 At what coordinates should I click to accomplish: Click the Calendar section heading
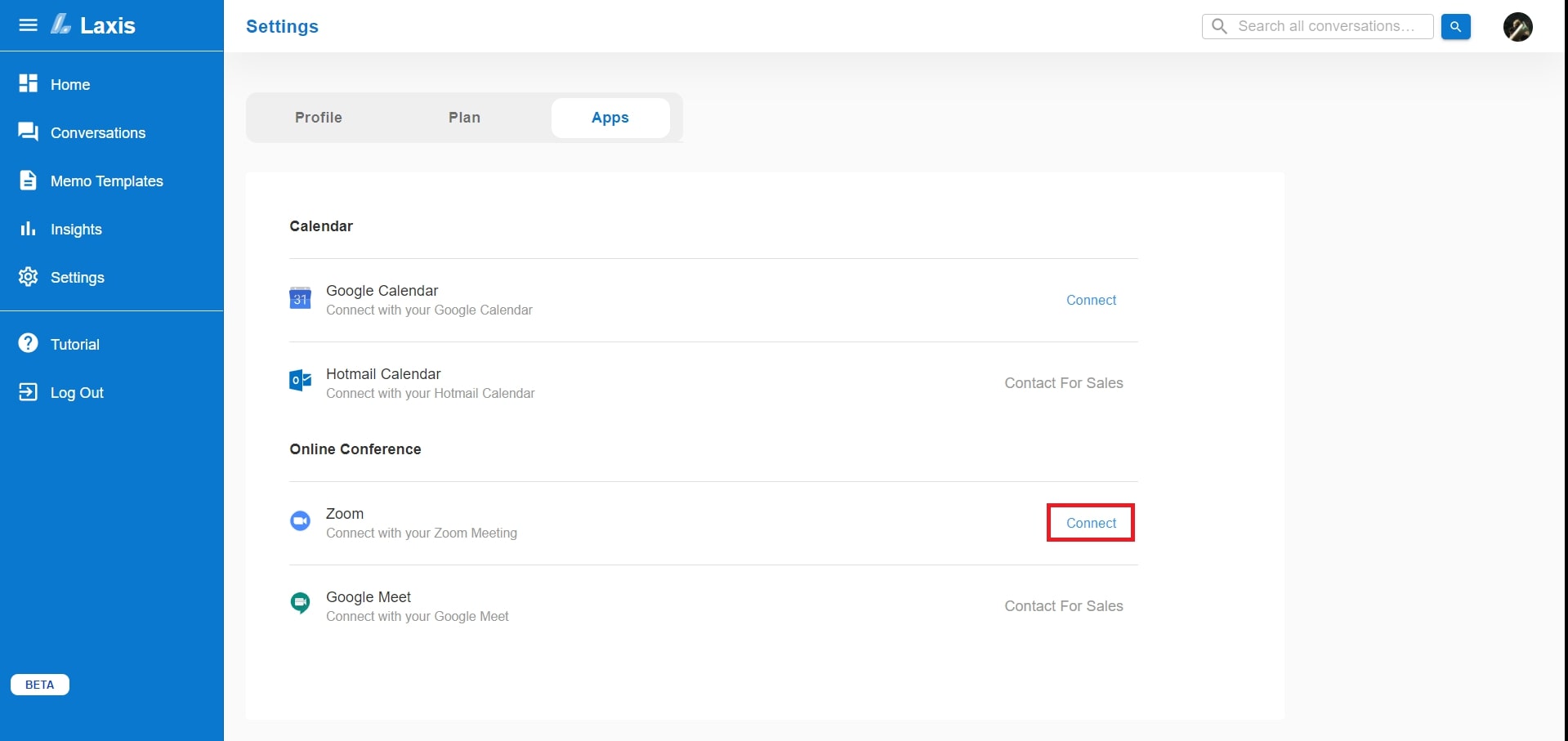click(x=321, y=226)
